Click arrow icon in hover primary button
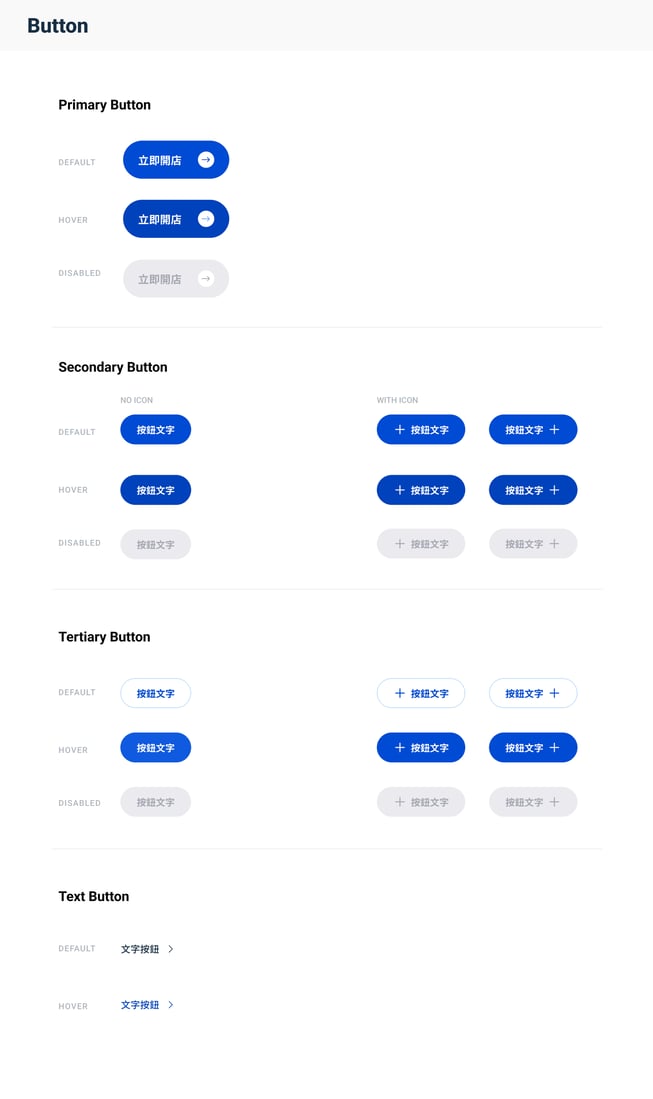This screenshot has width=653, height=1099. pos(206,219)
